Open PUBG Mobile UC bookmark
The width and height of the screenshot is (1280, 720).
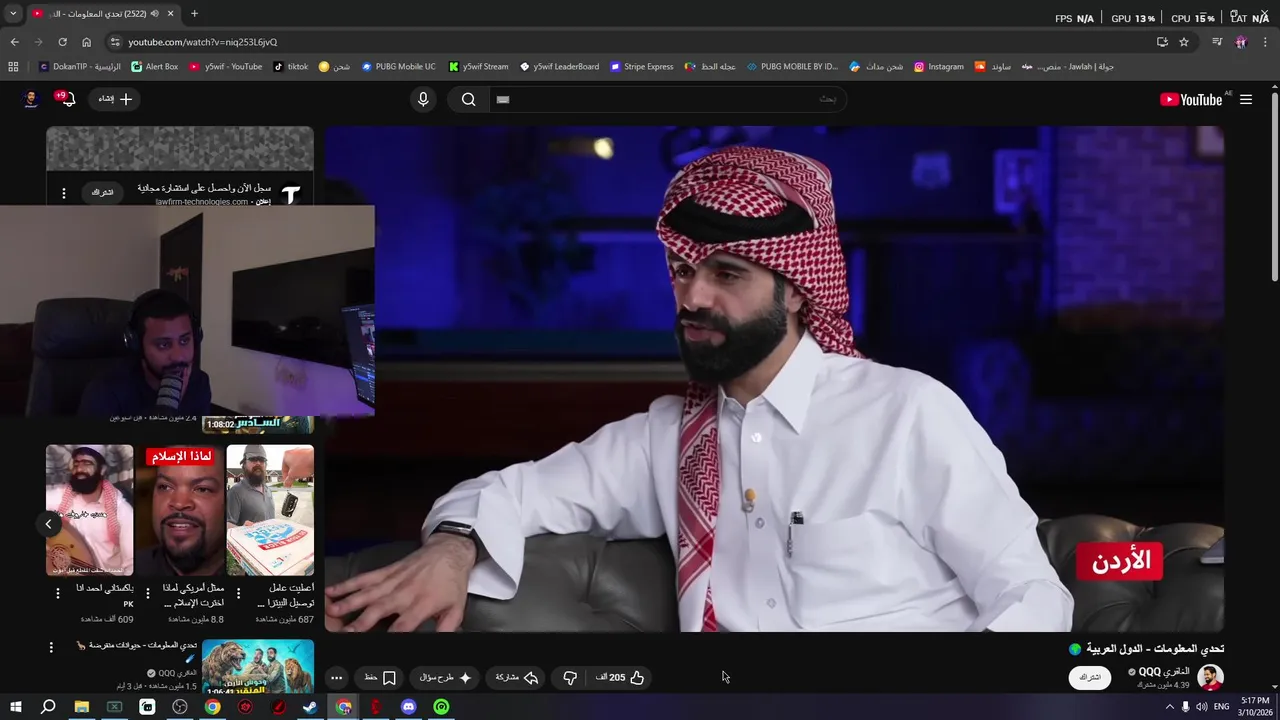398,67
